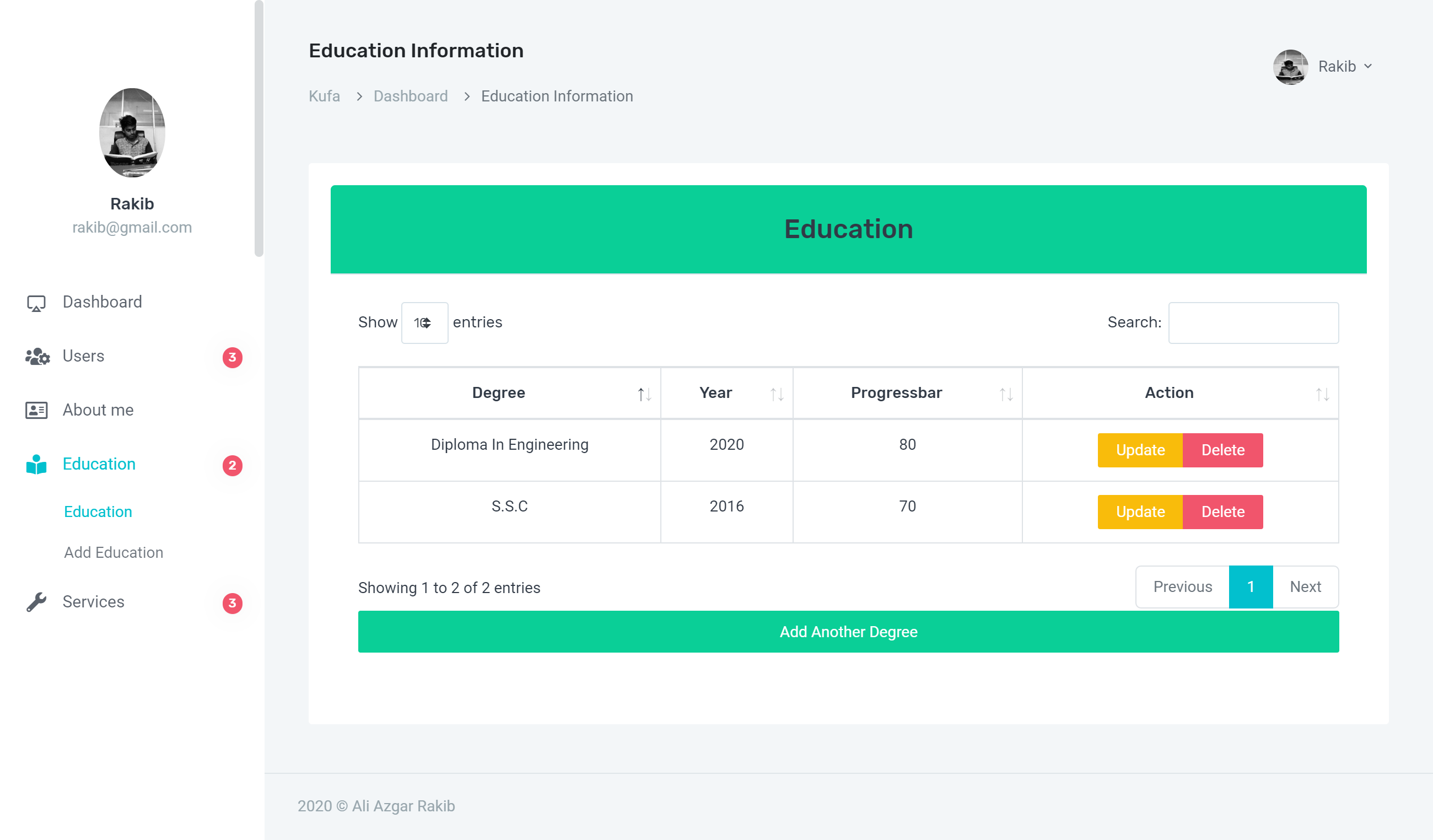Delete the S.S.C degree entry
Viewport: 1433px width, 840px height.
point(1222,511)
